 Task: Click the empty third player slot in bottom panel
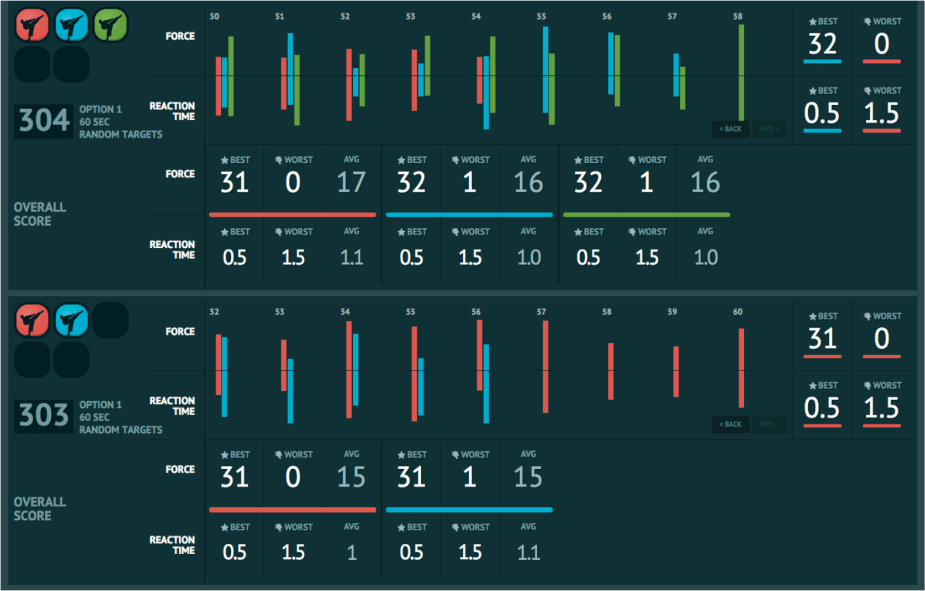(x=110, y=320)
